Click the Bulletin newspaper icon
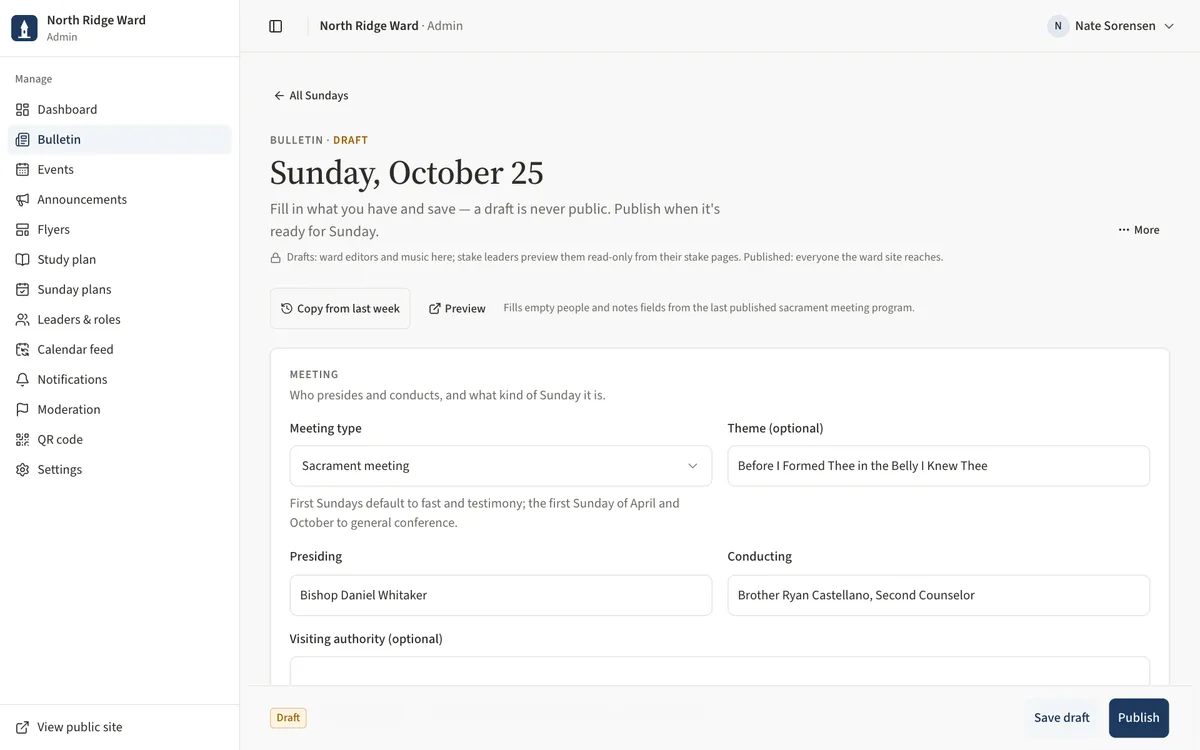The image size is (1200, 750). point(23,140)
